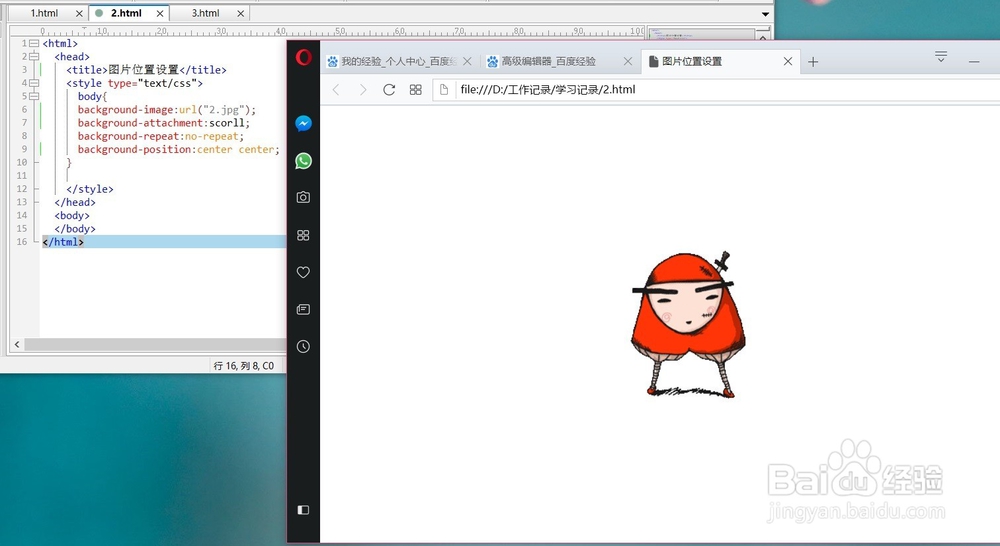Open the tab menu icon in Opera
Image resolution: width=1000 pixels, height=546 pixels.
(941, 56)
